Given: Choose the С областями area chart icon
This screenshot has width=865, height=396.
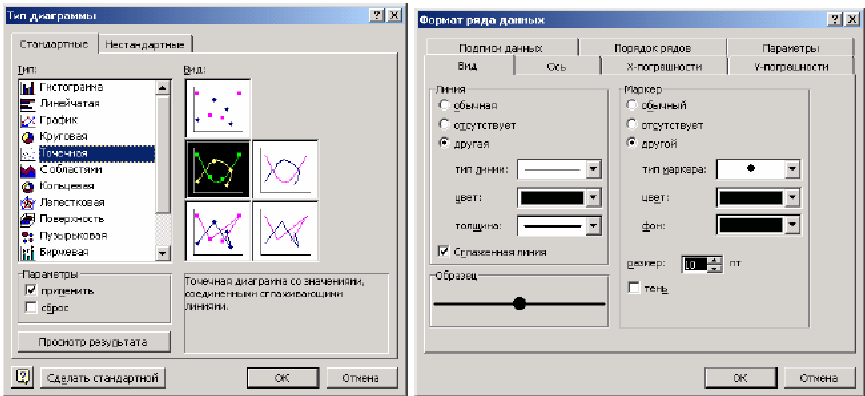Looking at the screenshot, I should click(28, 169).
